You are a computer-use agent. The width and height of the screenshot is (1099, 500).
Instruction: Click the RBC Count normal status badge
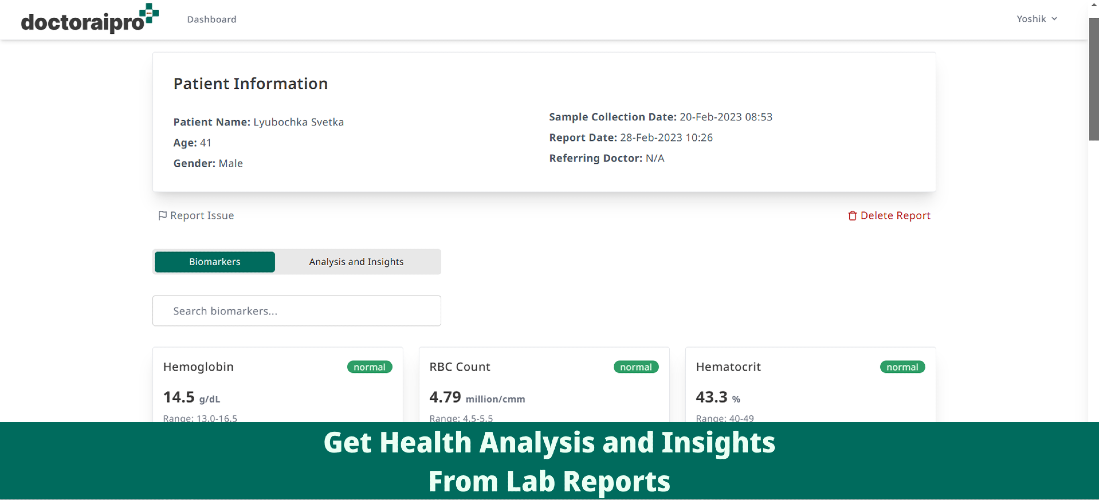point(636,367)
